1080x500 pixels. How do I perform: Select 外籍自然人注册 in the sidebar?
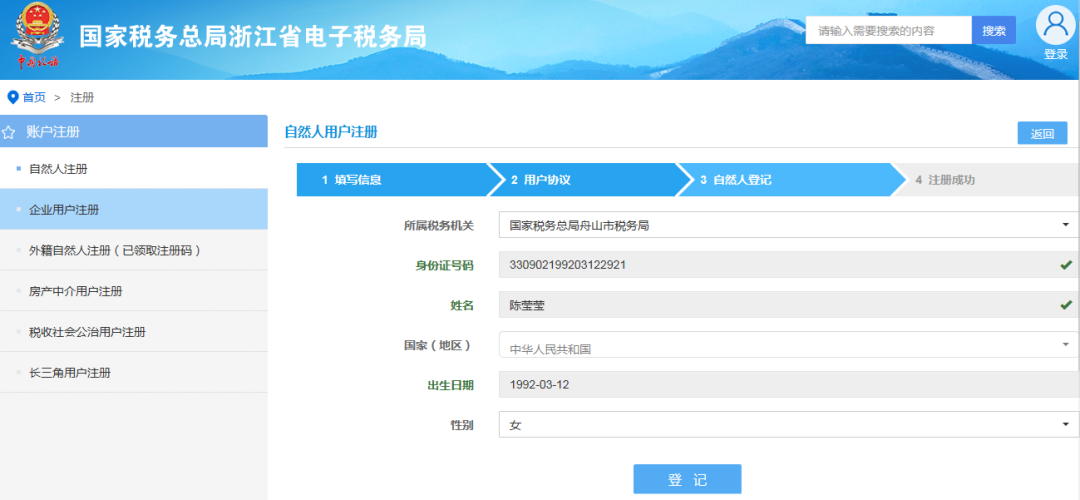[134, 251]
